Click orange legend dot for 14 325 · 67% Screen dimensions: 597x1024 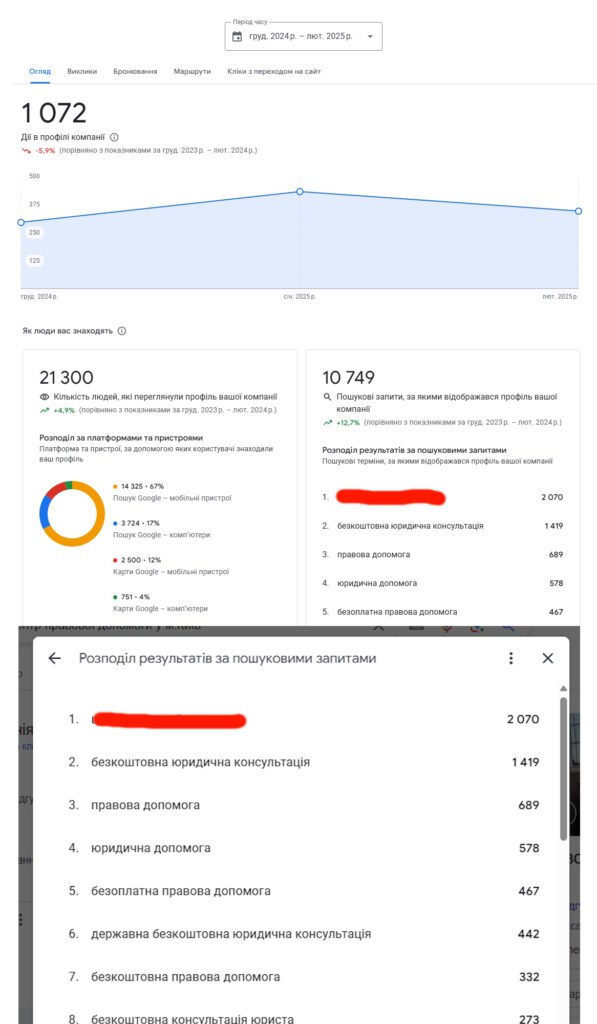pyautogui.click(x=116, y=487)
